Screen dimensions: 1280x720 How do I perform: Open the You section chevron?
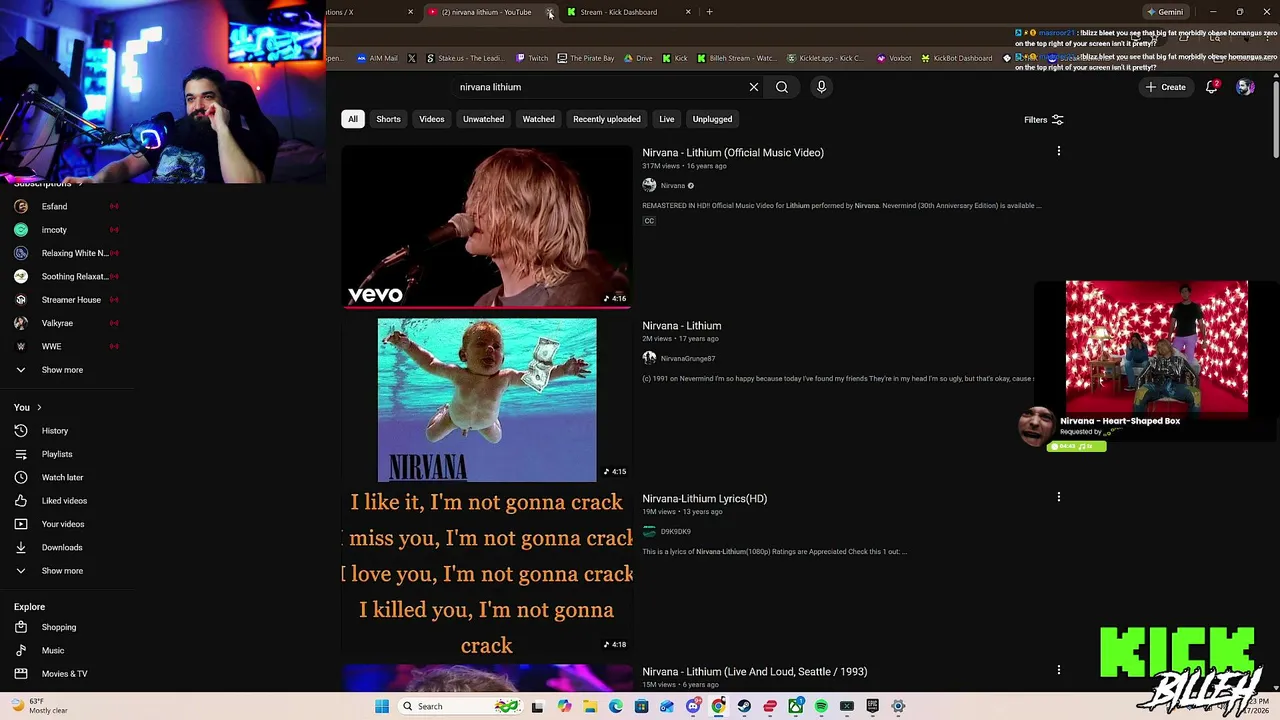[x=39, y=407]
